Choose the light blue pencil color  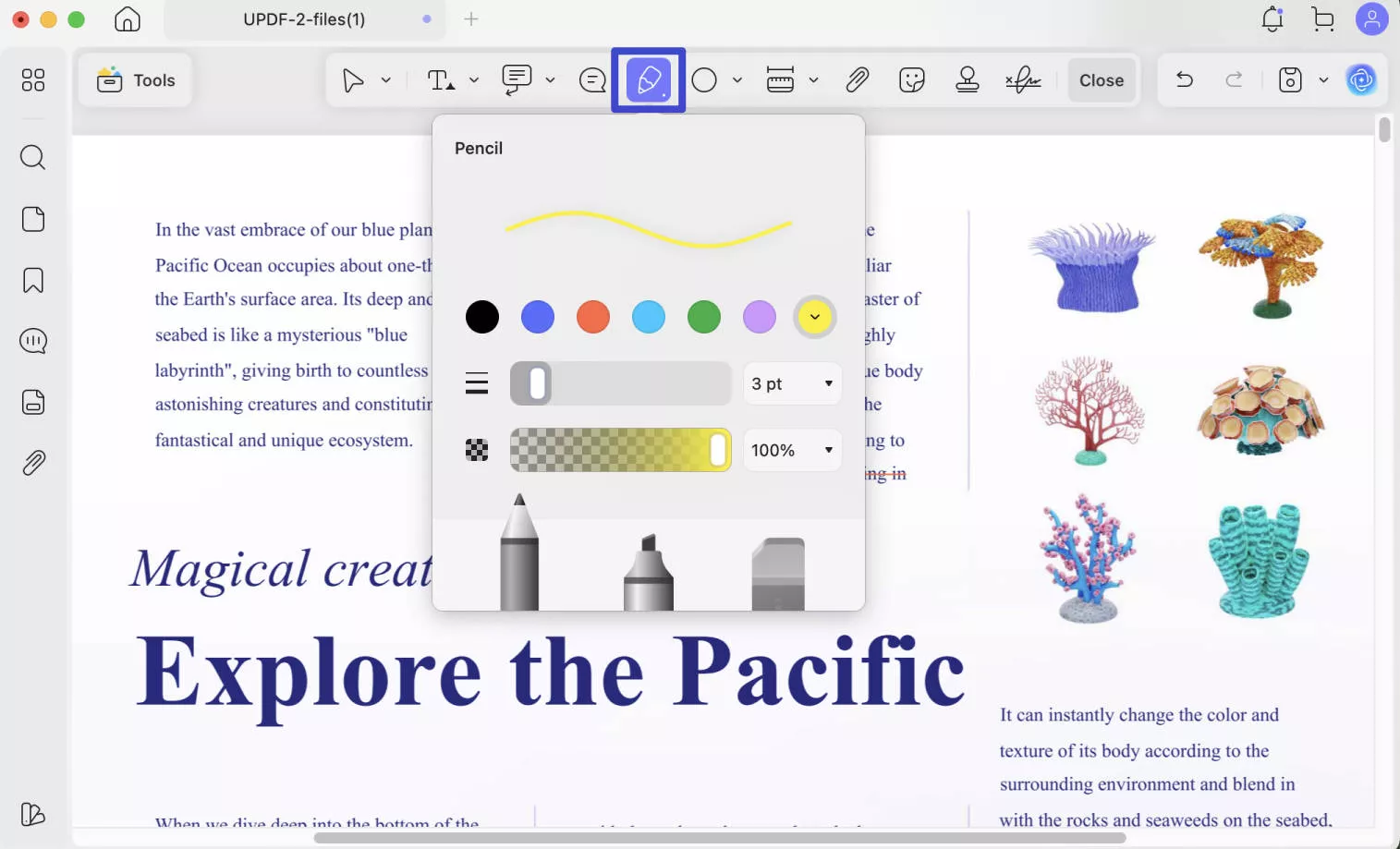(x=649, y=317)
